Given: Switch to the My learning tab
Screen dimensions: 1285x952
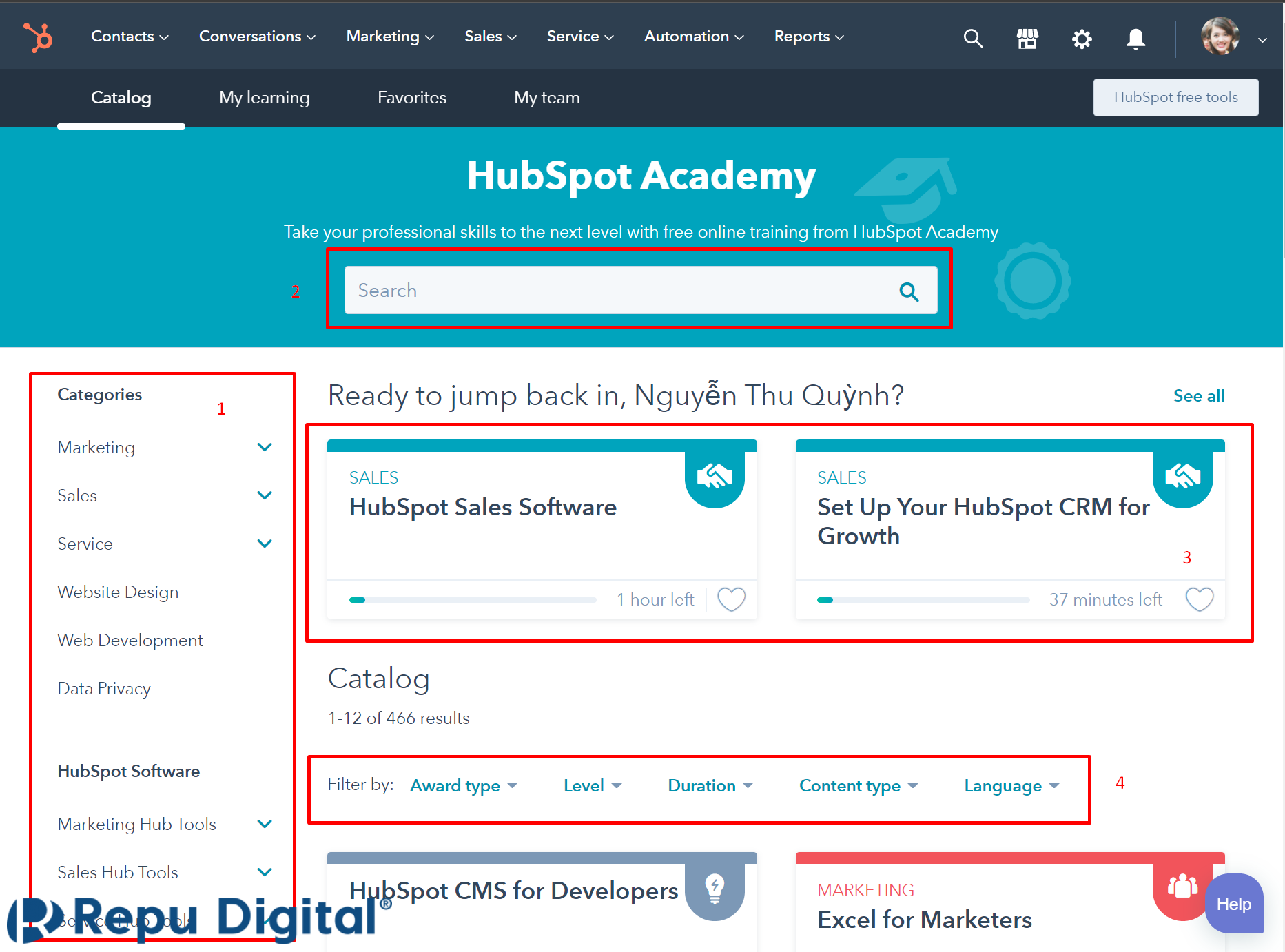Looking at the screenshot, I should point(265,98).
